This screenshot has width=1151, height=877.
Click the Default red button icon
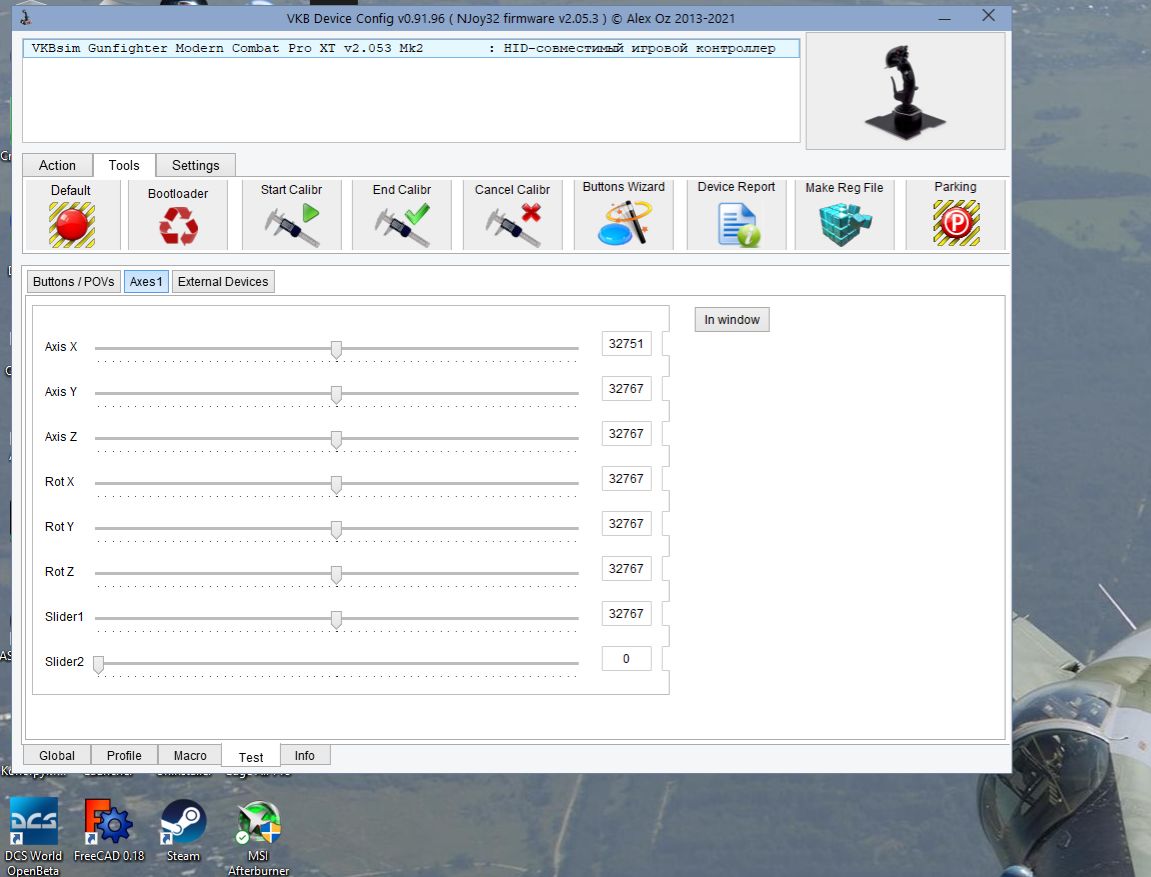click(x=72, y=225)
